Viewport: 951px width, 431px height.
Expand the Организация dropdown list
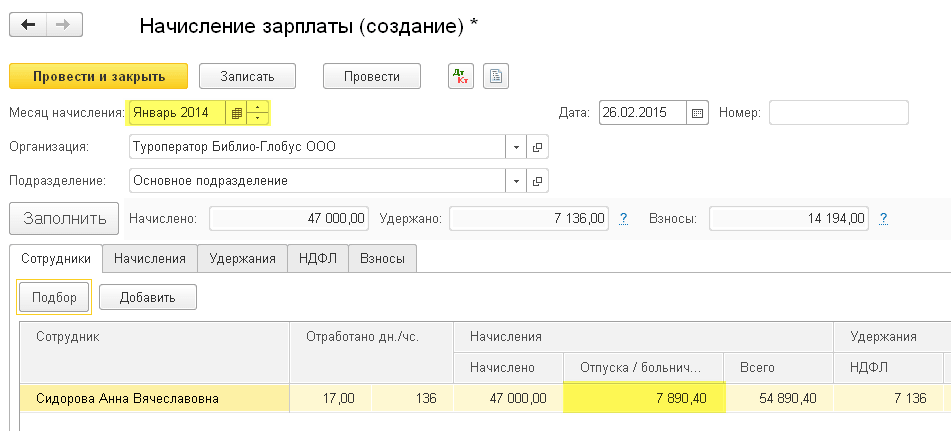(x=517, y=147)
